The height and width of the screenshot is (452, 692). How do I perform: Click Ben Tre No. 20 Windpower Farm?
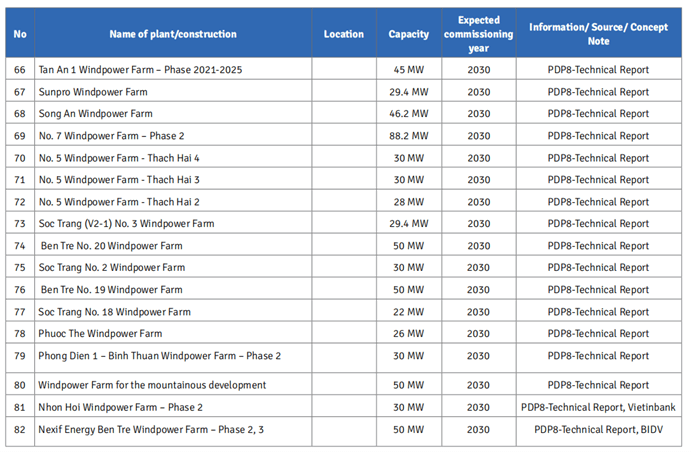(112, 246)
